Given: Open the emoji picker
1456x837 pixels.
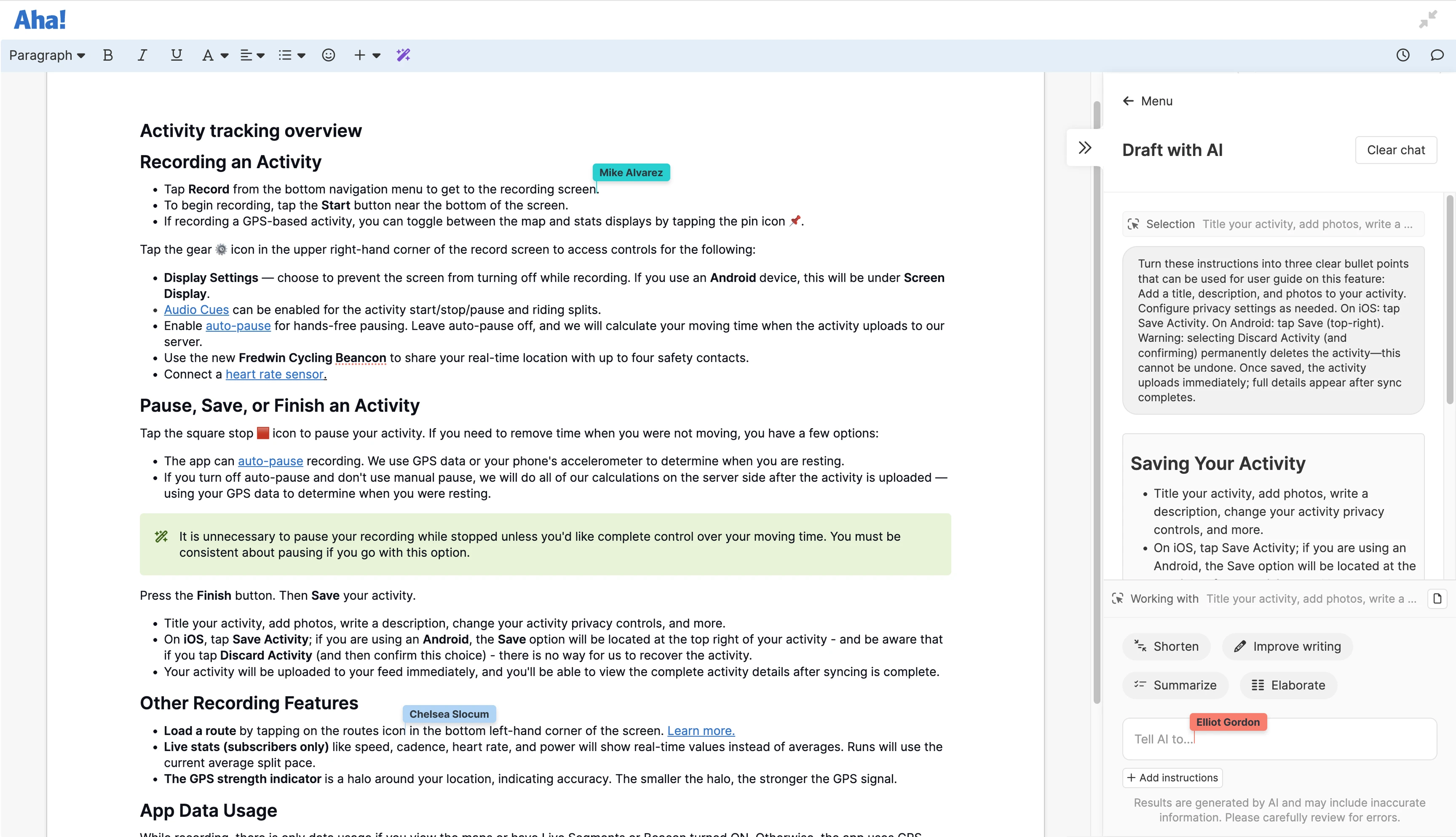Looking at the screenshot, I should point(328,55).
